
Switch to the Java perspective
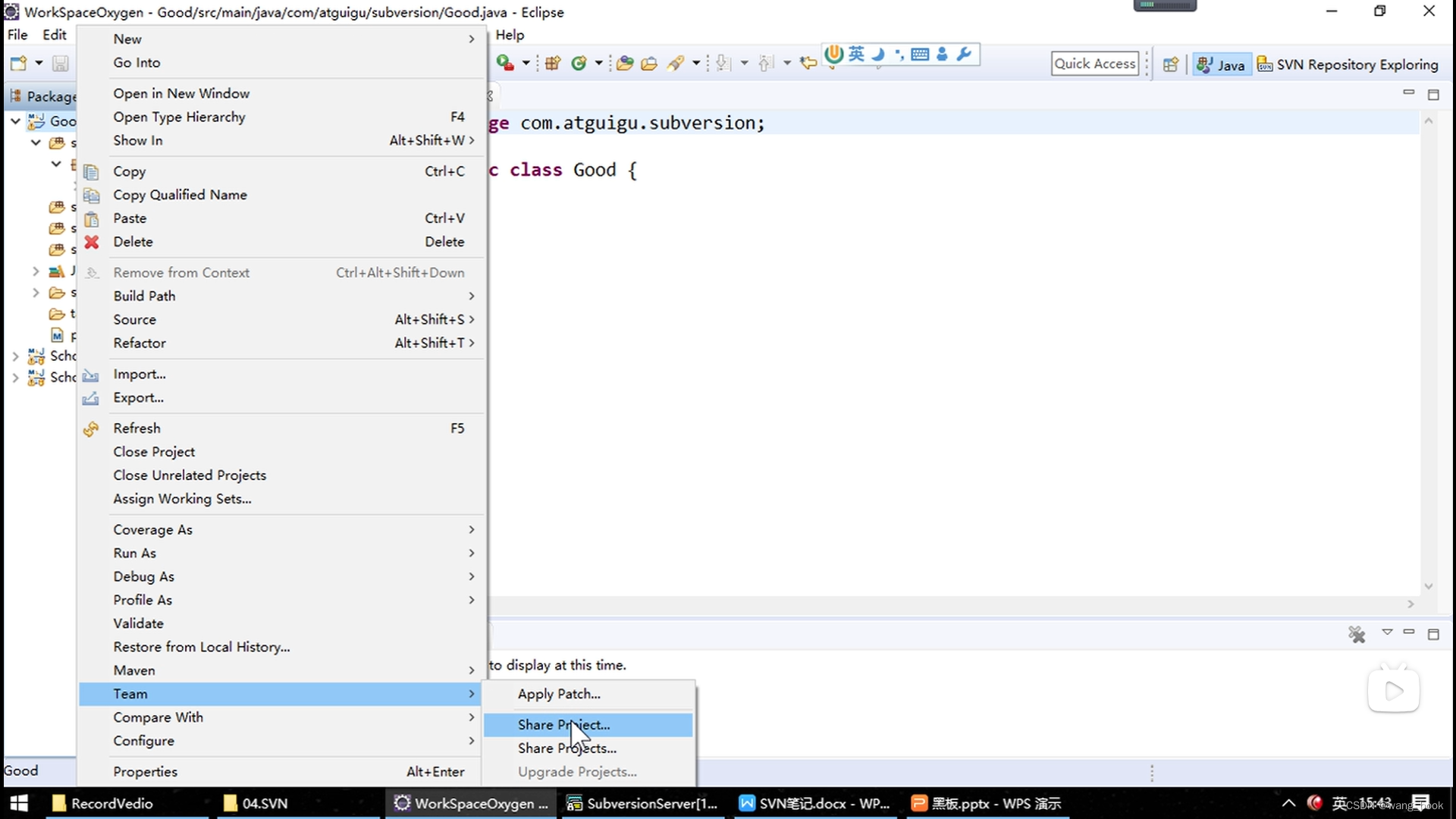point(1221,64)
